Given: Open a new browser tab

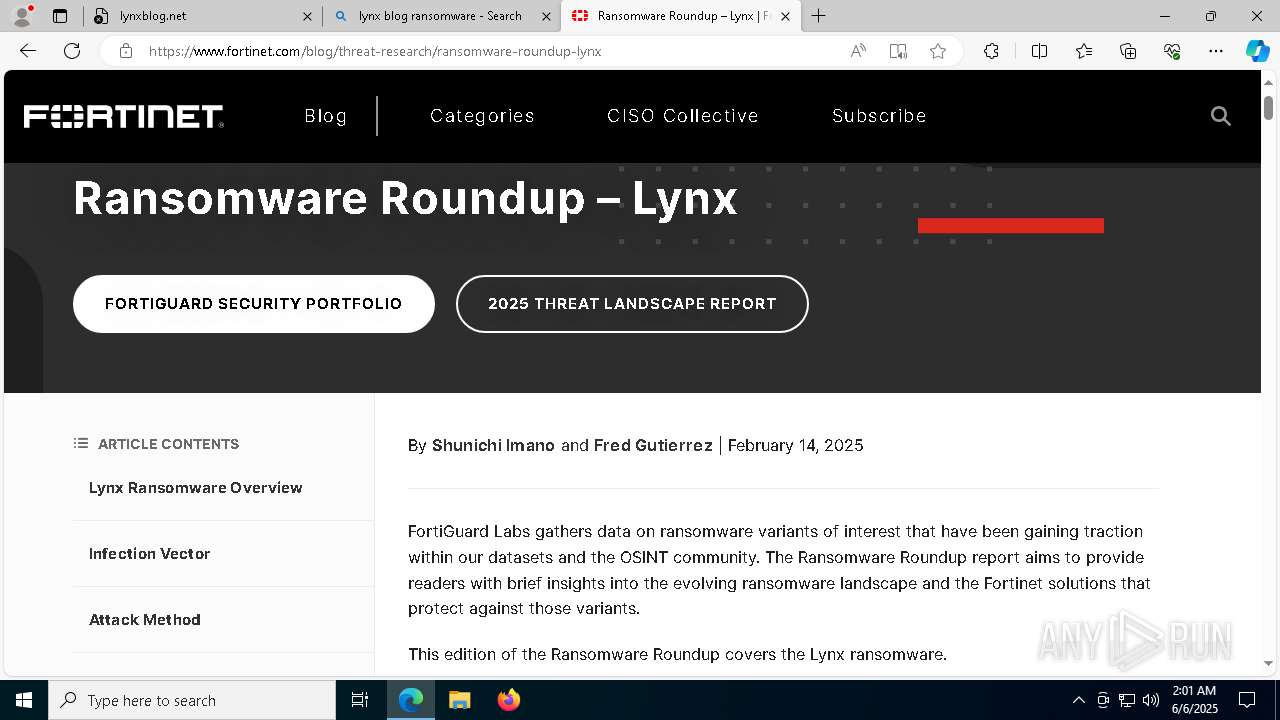Looking at the screenshot, I should coord(819,16).
